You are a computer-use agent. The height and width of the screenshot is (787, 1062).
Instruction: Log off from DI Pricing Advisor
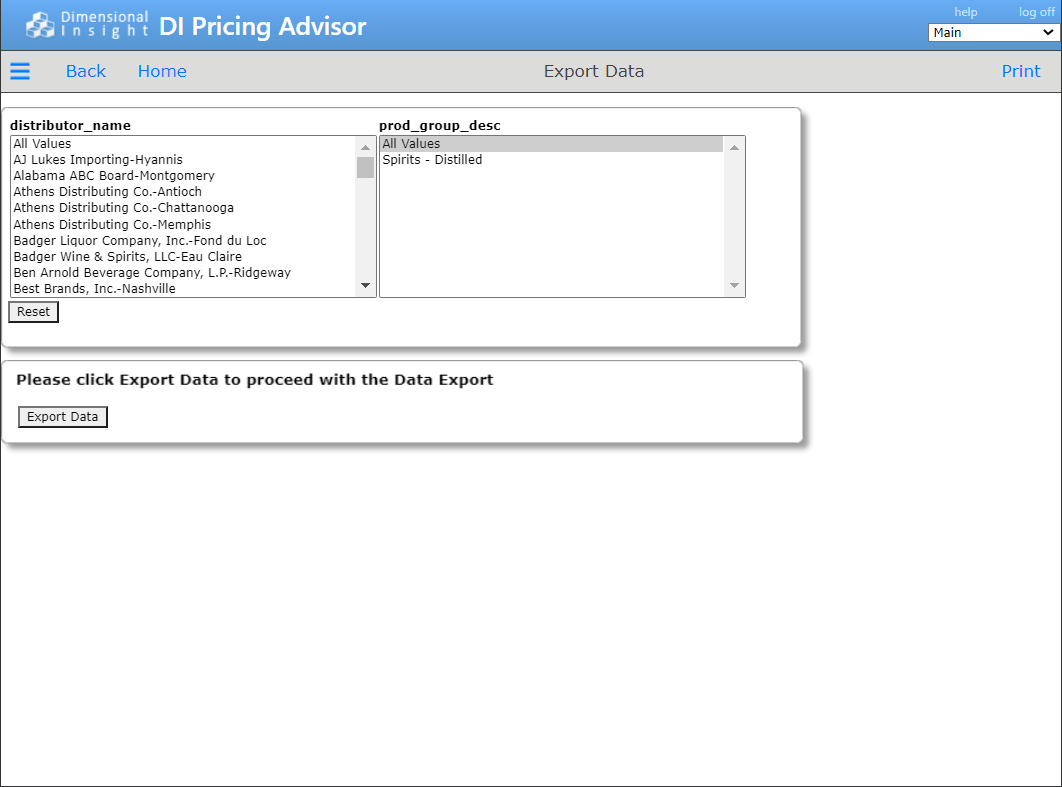coord(1036,12)
